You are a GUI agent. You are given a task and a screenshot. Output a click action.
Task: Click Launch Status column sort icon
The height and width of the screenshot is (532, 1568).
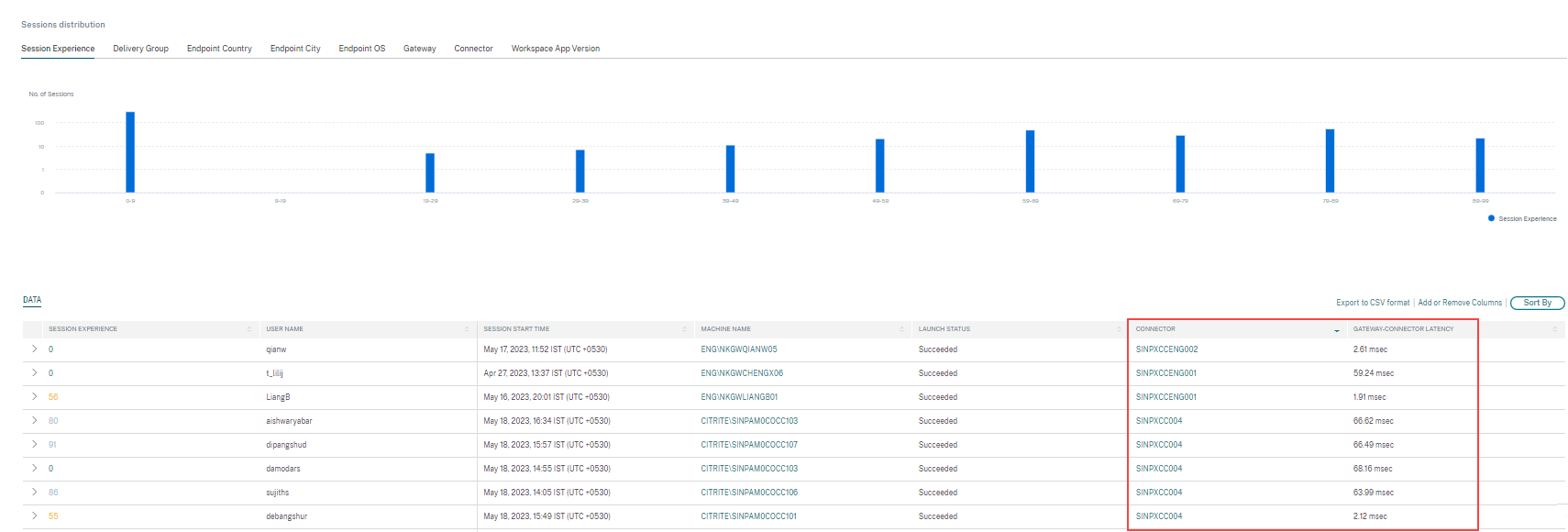click(1119, 329)
